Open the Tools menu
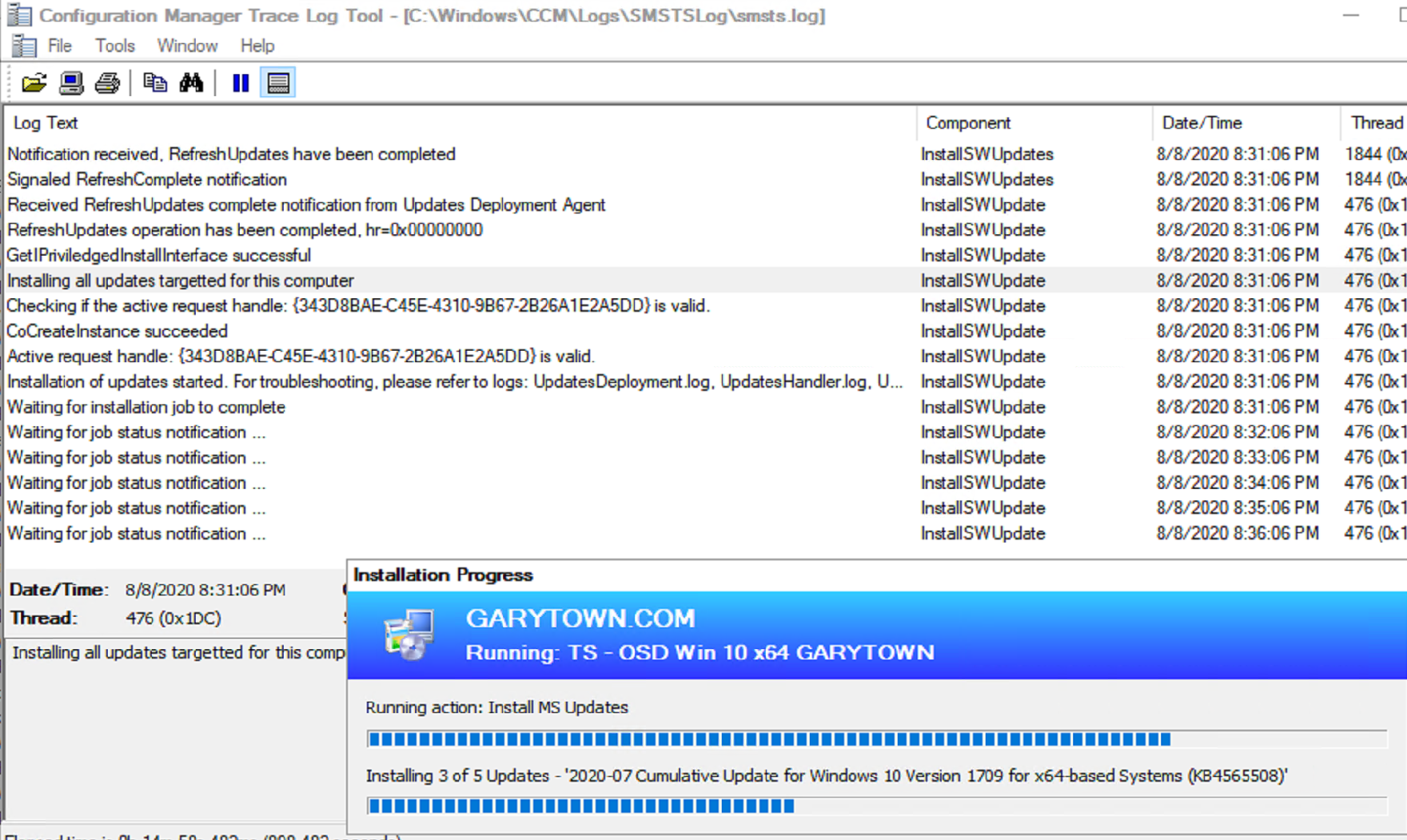The image size is (1407, 840). pos(115,46)
